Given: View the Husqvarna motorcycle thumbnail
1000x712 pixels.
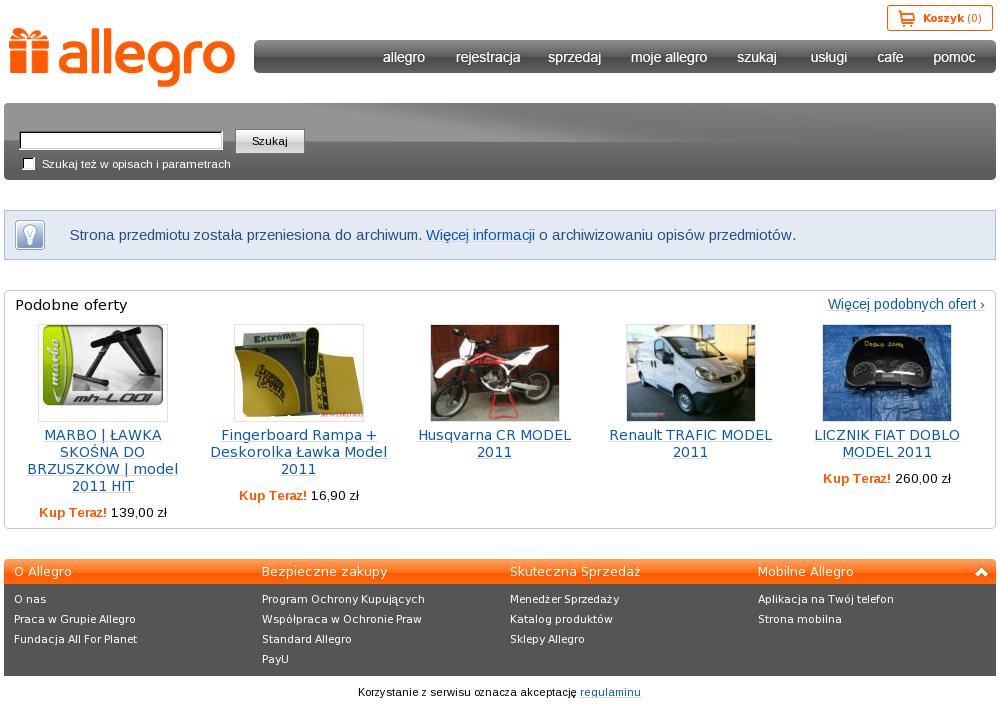Looking at the screenshot, I should [495, 373].
